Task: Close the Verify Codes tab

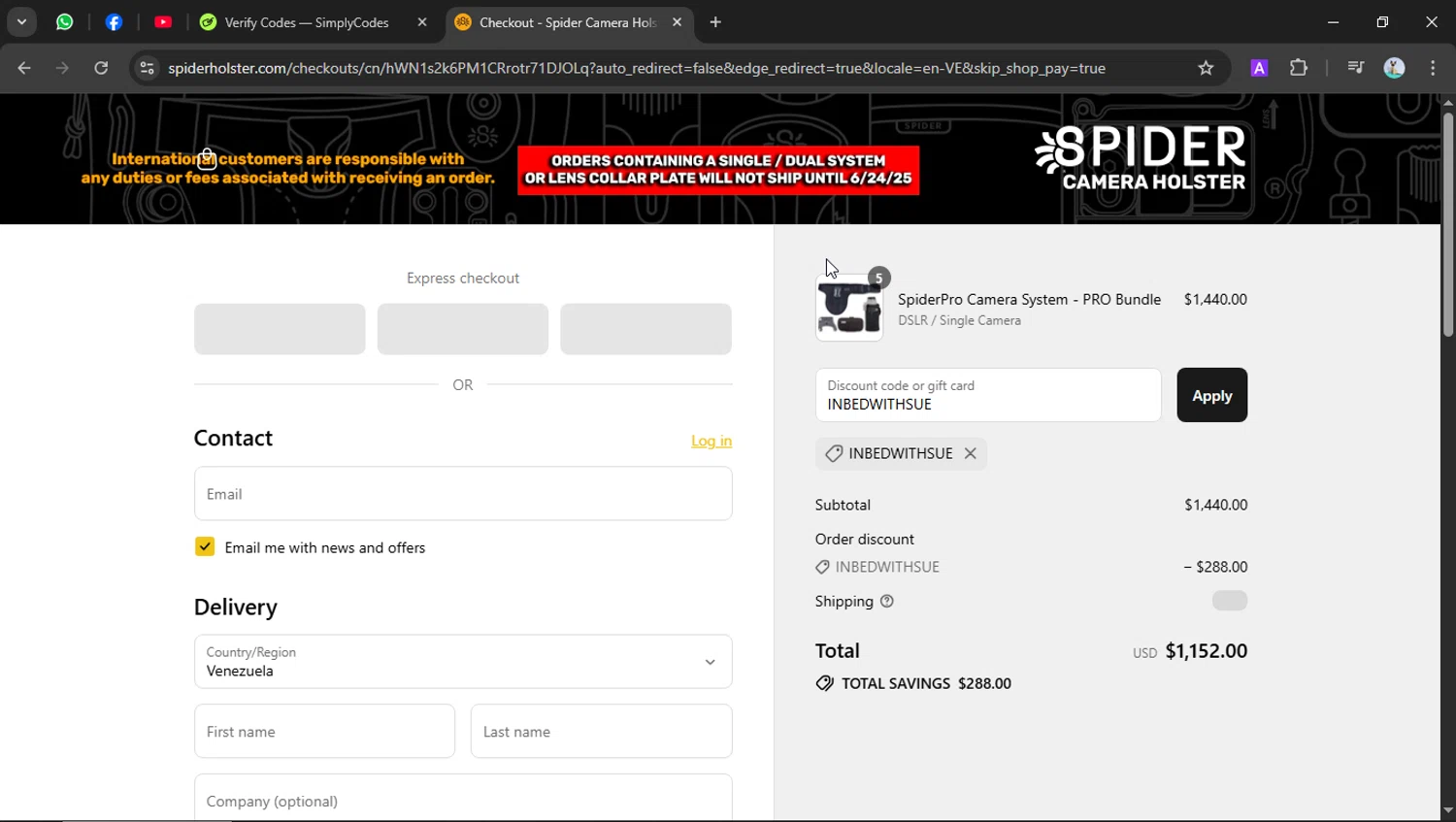Action: click(421, 22)
